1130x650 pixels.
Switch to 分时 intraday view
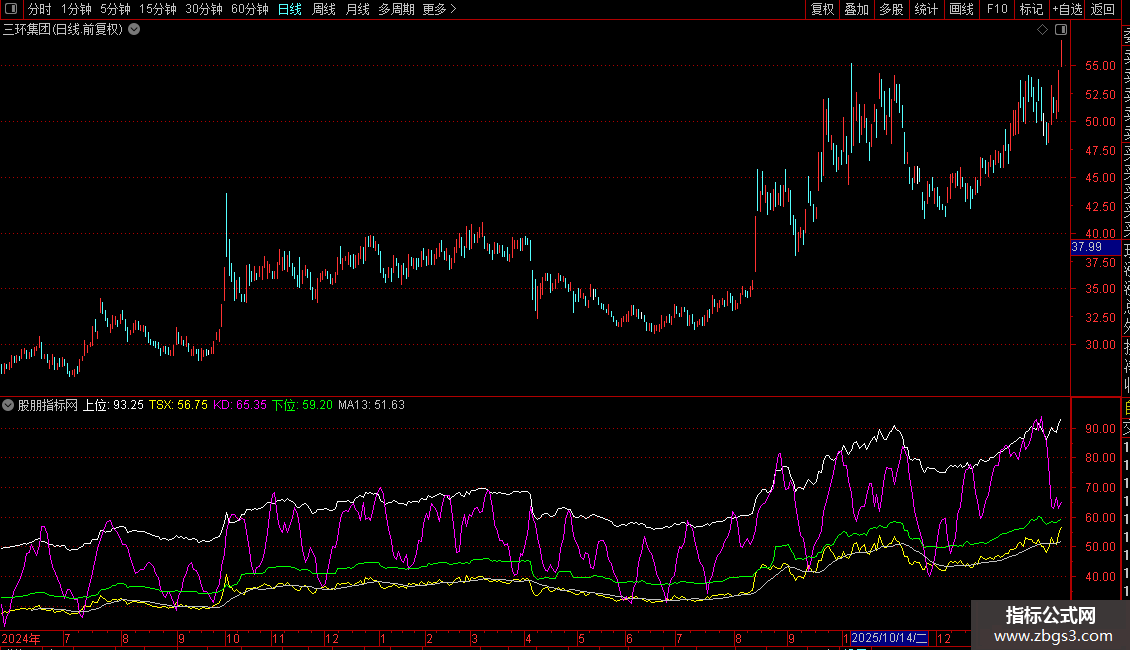point(40,9)
